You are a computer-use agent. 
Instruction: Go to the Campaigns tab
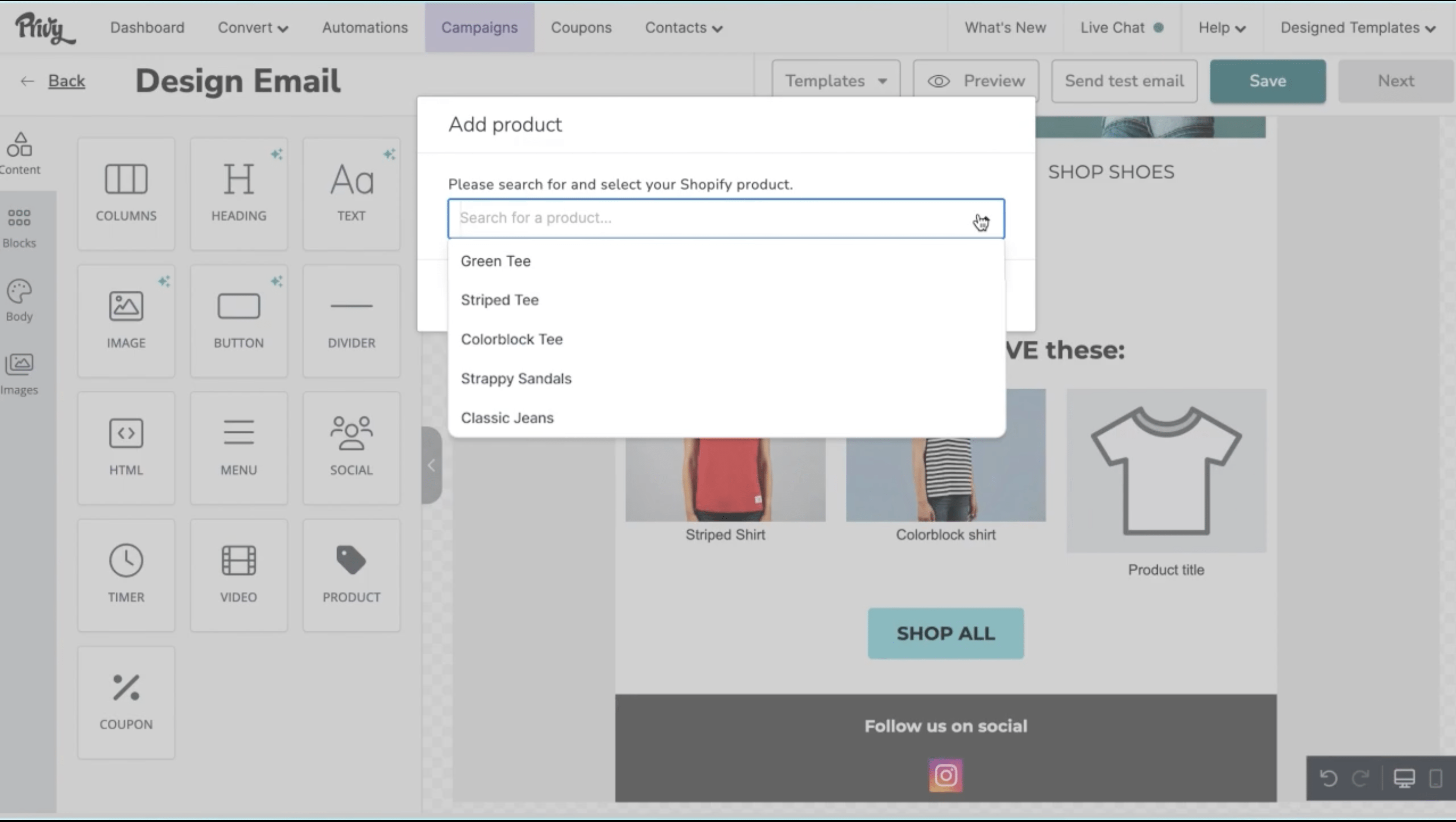pyautogui.click(x=479, y=28)
